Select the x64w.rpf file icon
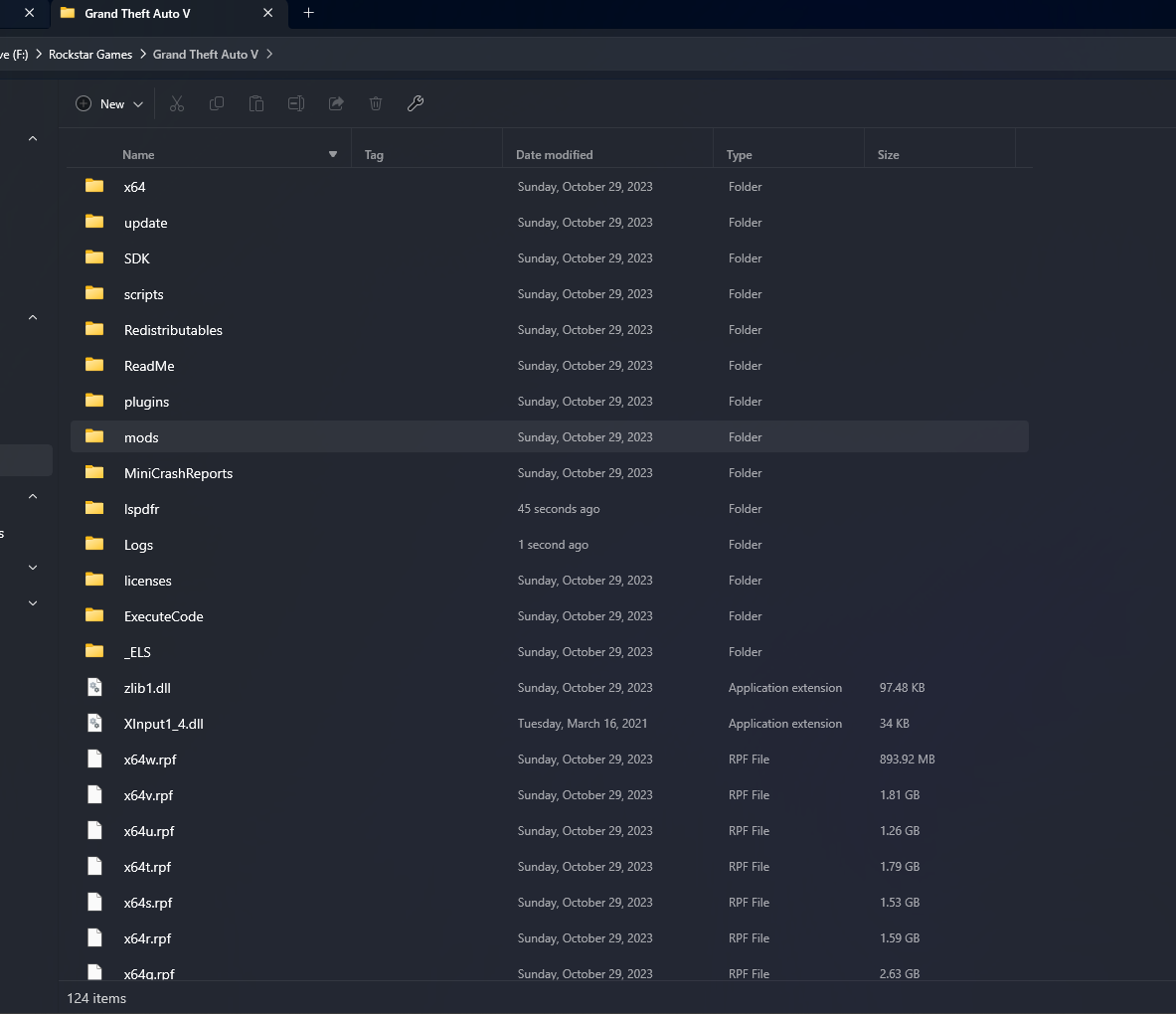This screenshot has width=1176, height=1014. [x=94, y=759]
